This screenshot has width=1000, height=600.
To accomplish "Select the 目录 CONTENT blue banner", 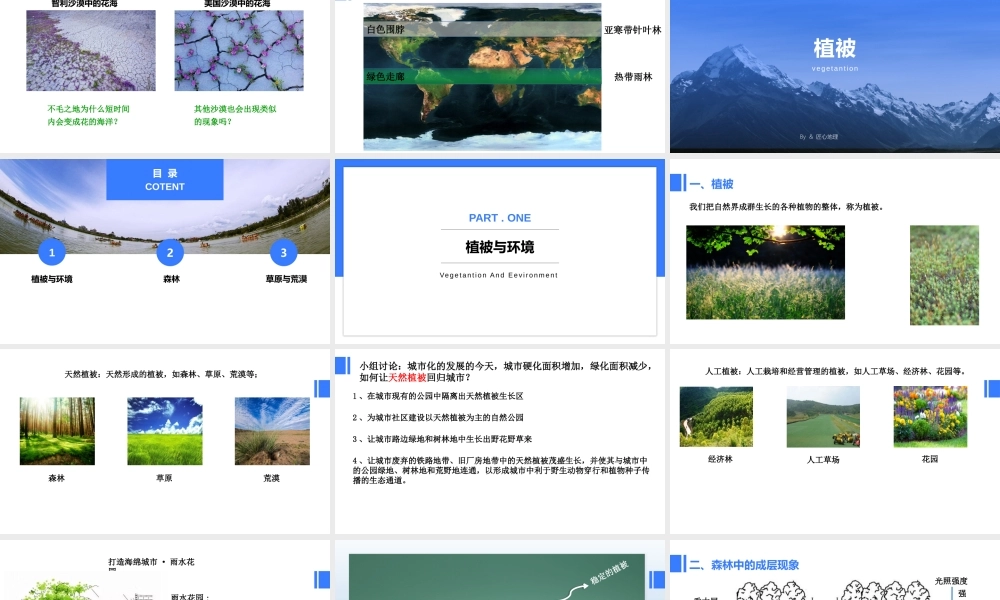I will (x=165, y=180).
